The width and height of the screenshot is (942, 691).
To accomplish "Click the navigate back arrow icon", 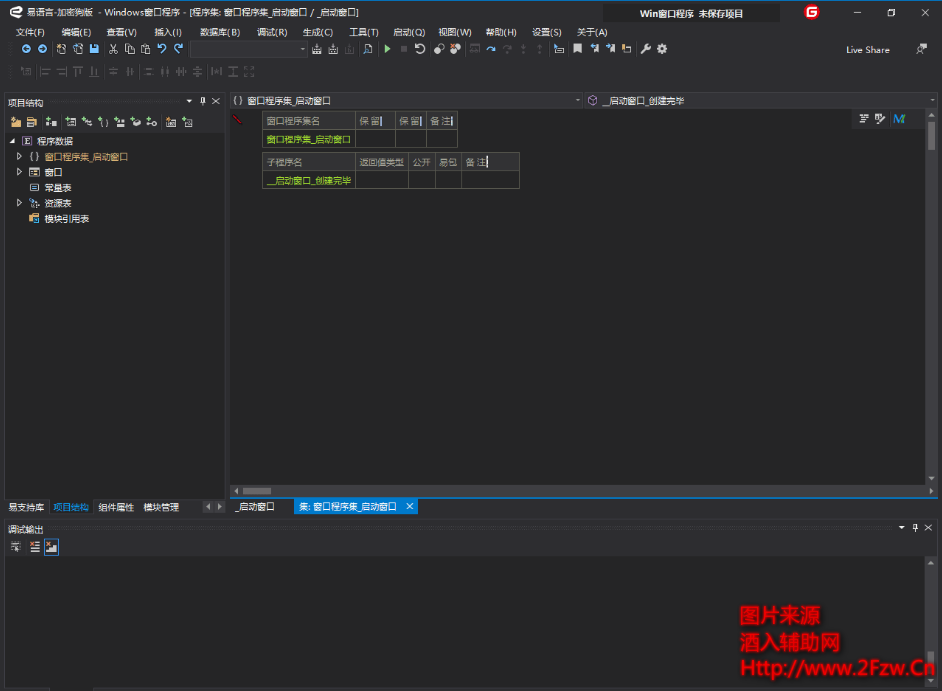I will click(26, 49).
